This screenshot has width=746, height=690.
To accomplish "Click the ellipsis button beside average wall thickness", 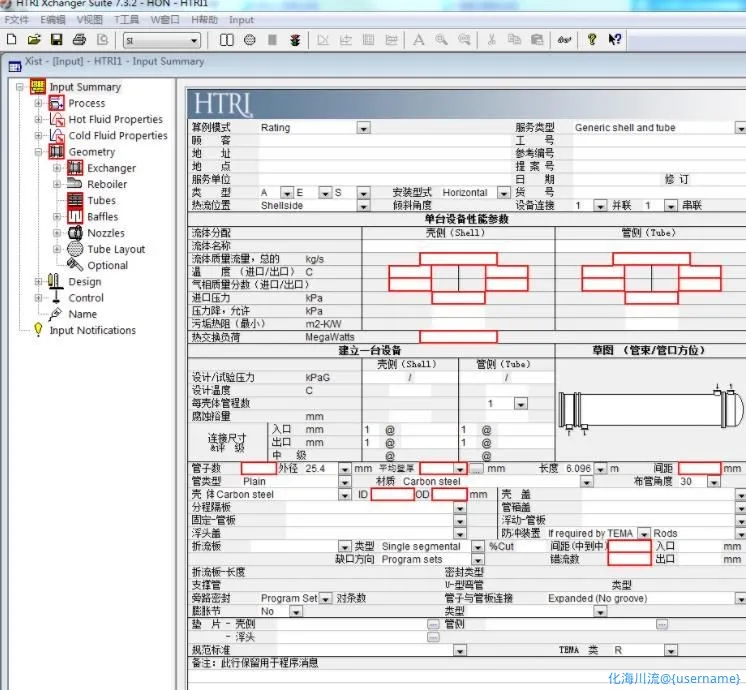I will tap(476, 469).
